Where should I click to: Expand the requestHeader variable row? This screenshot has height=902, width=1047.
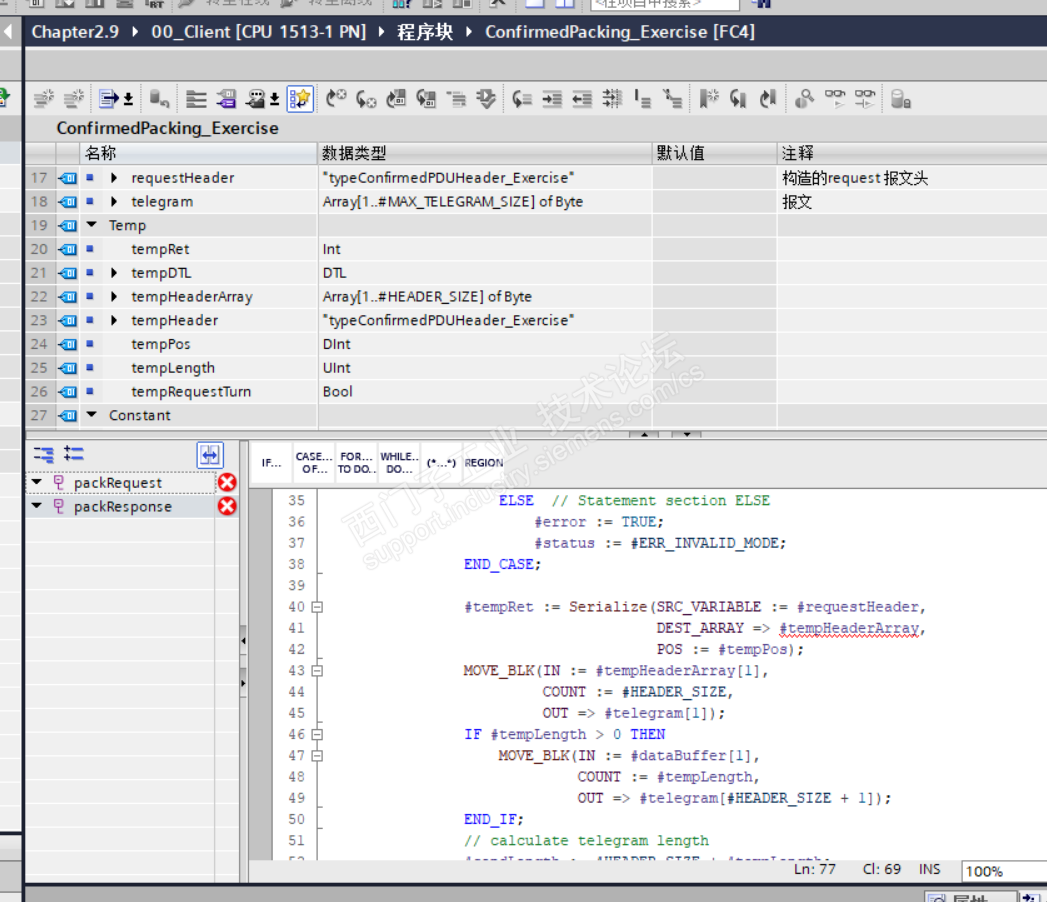click(114, 178)
